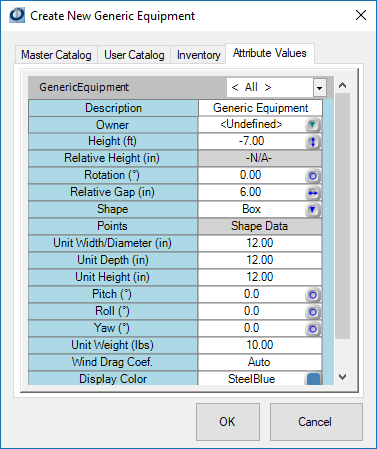Switch to the User Catalog tab
Viewport: 377px width, 449px height.
click(134, 55)
